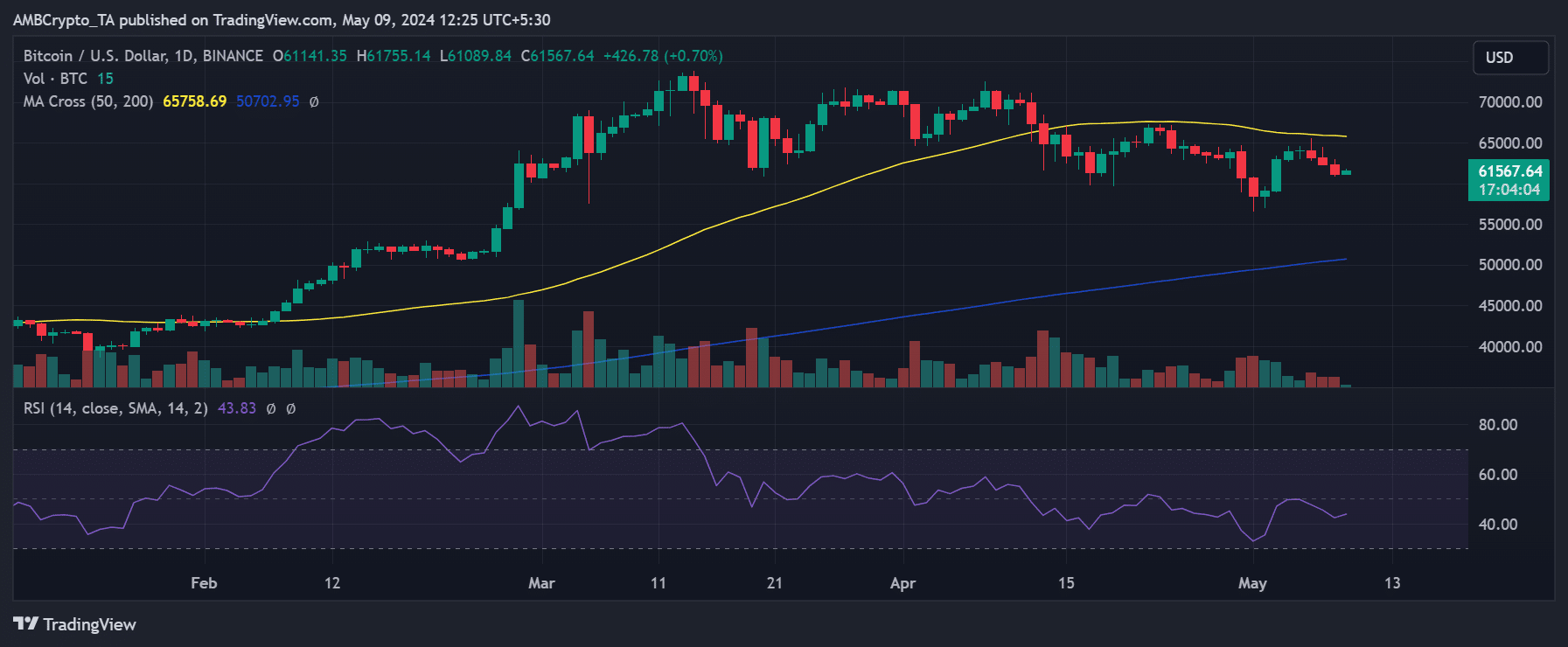Click the close price C61567.64
Viewport: 1568px width, 647px height.
(x=558, y=56)
